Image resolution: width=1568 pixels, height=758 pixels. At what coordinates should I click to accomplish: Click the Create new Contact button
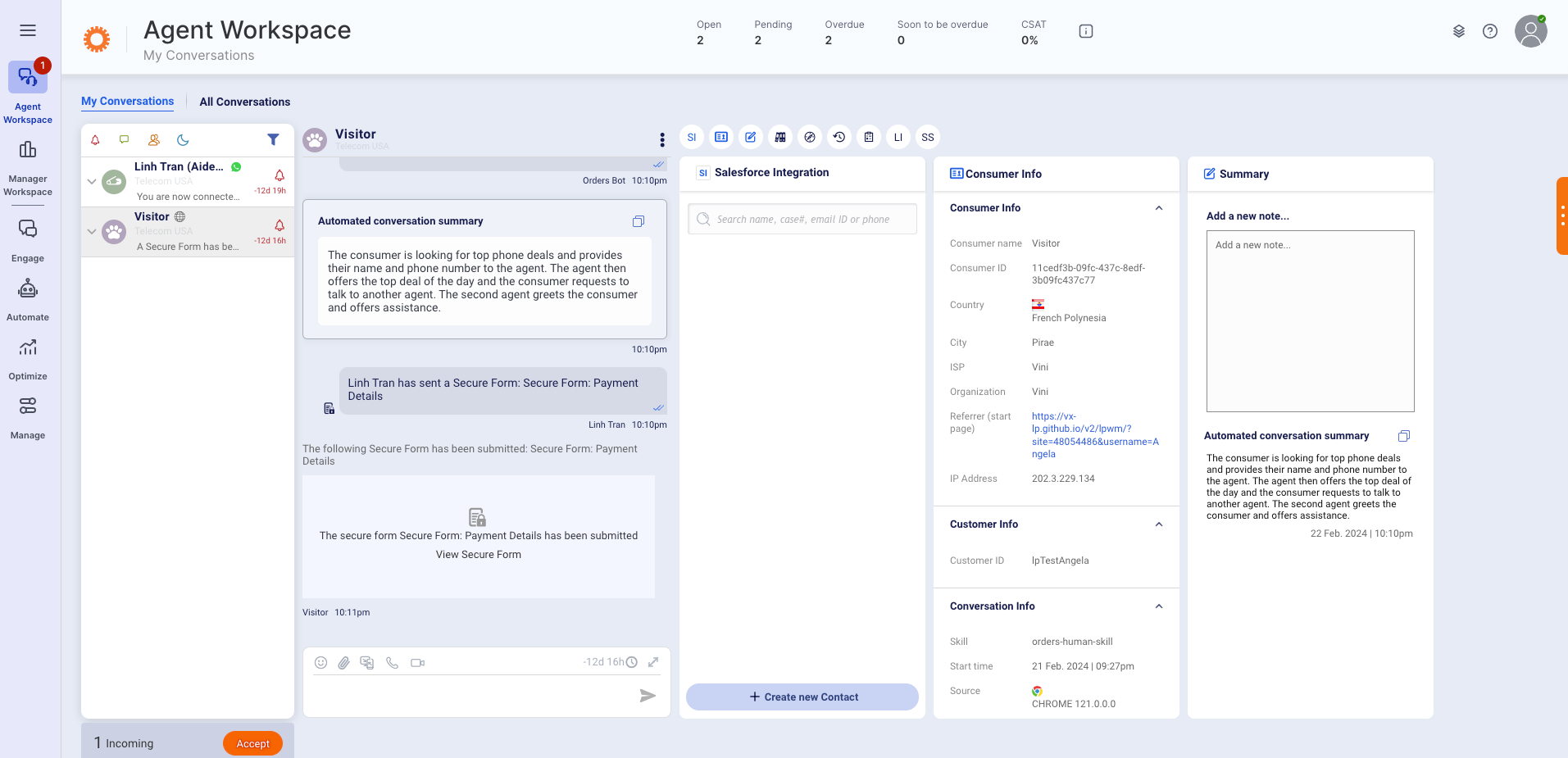802,697
